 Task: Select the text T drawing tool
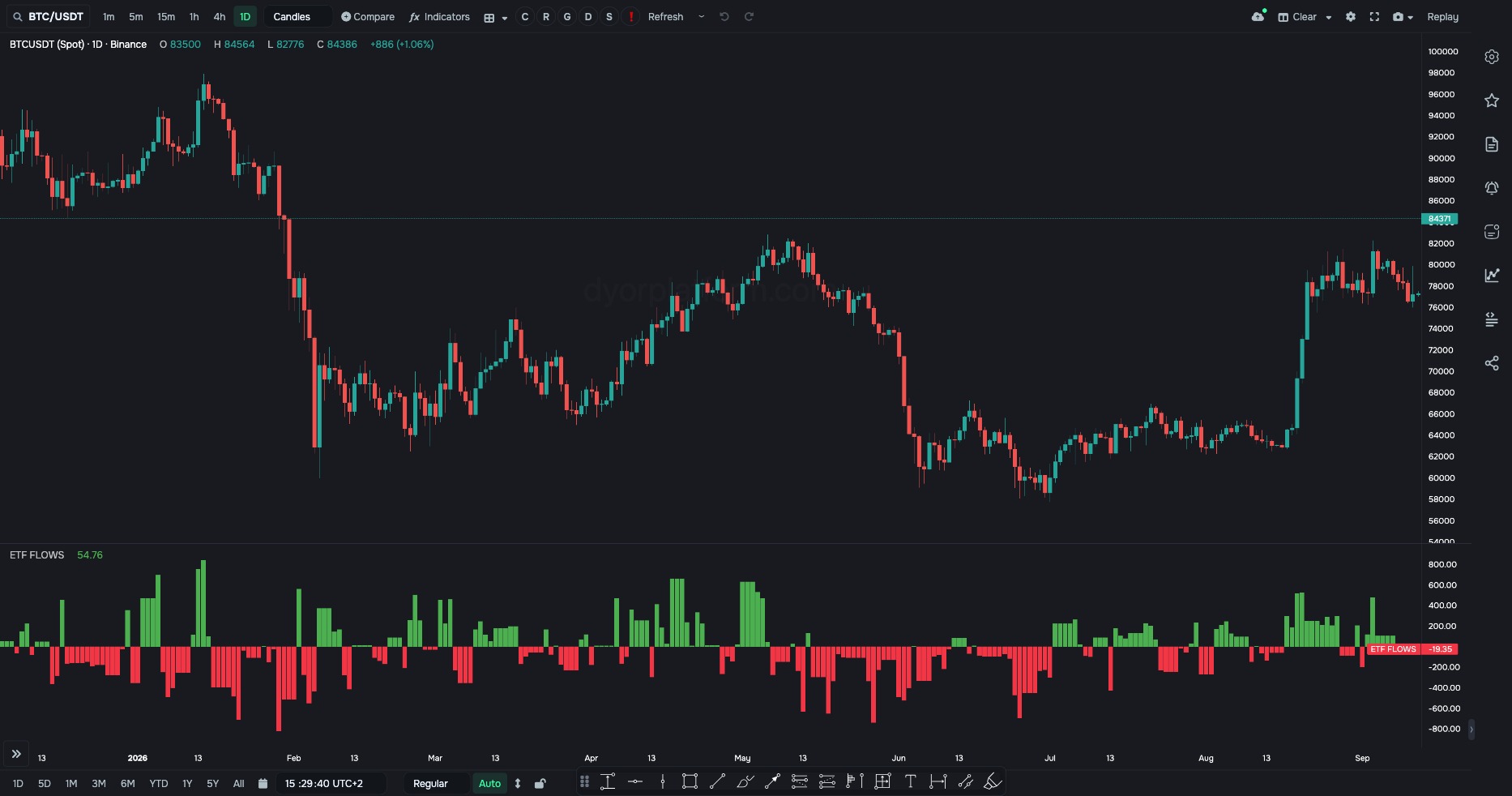[x=910, y=781]
